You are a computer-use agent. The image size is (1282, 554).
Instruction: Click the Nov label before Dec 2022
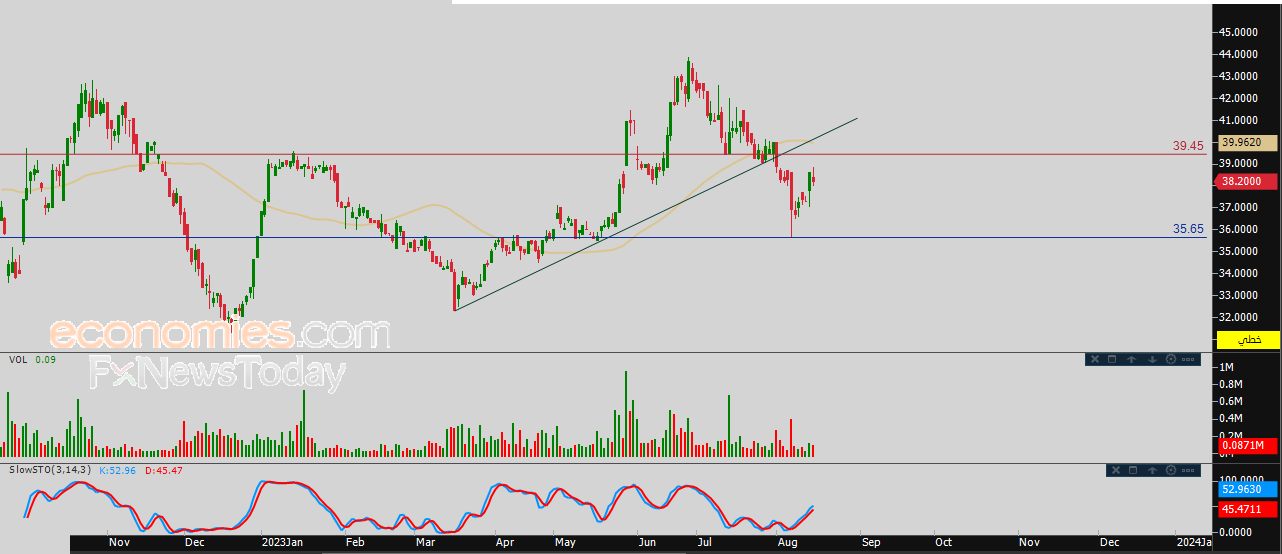click(x=119, y=542)
